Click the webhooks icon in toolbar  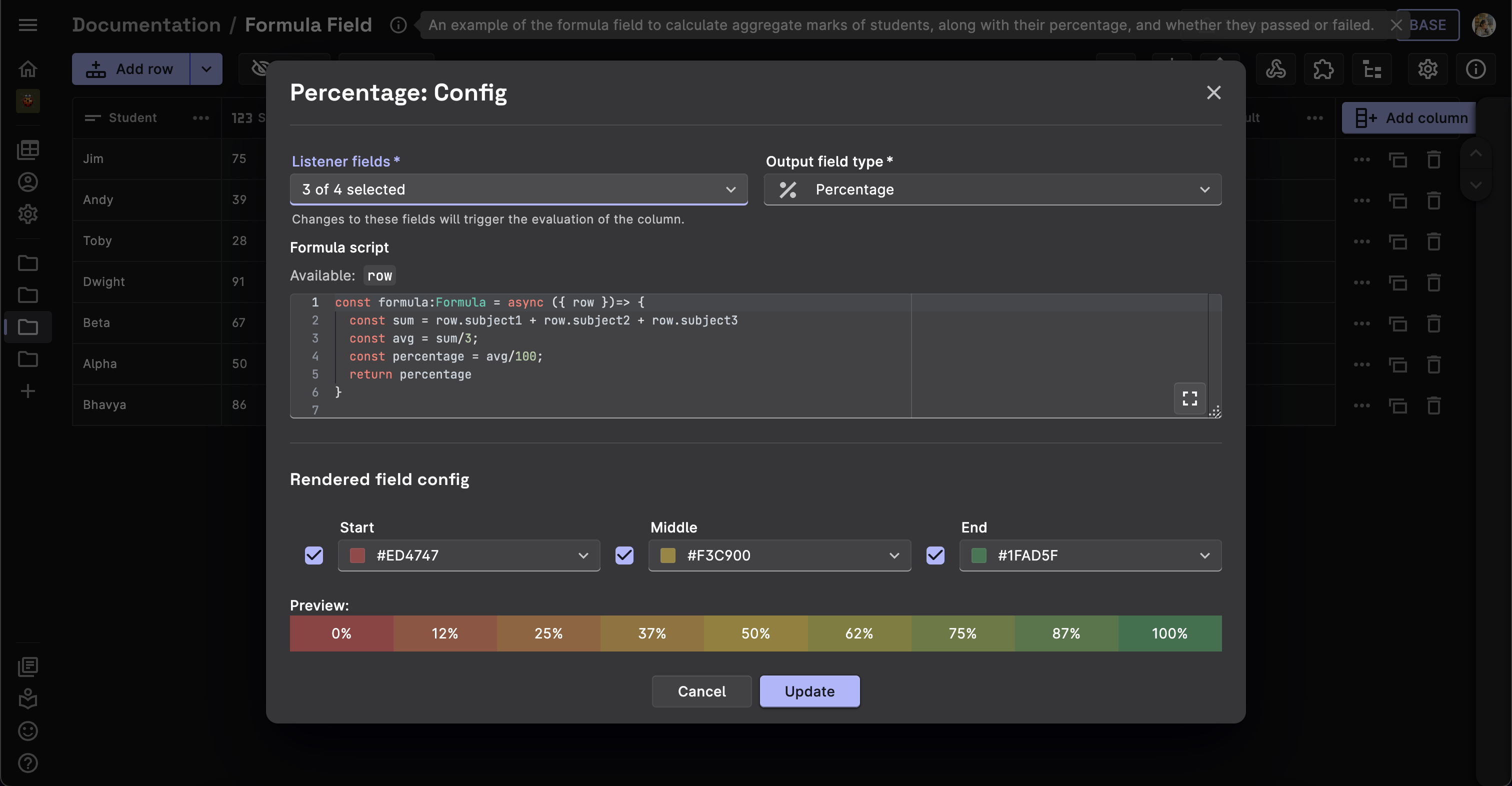pos(1275,69)
